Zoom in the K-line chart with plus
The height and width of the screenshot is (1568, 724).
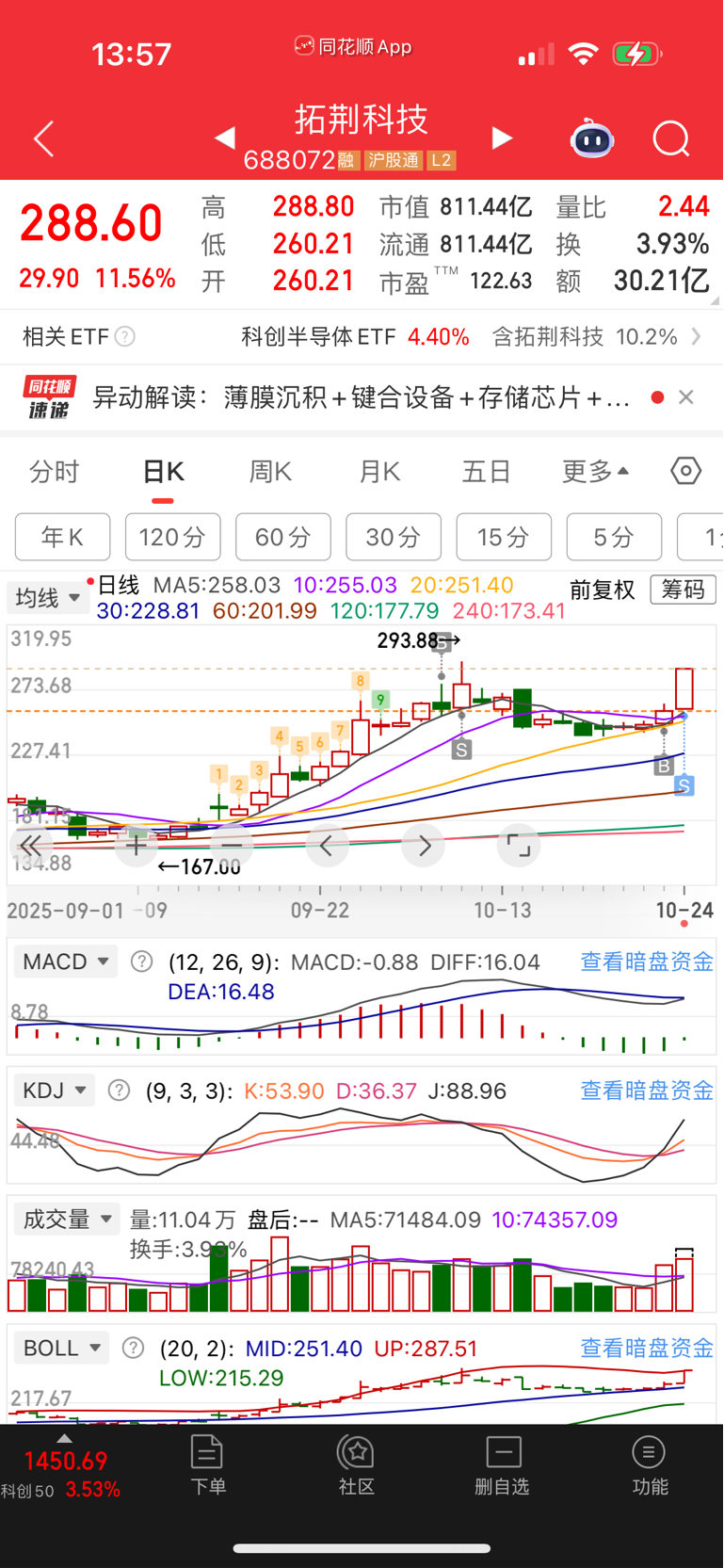(137, 845)
